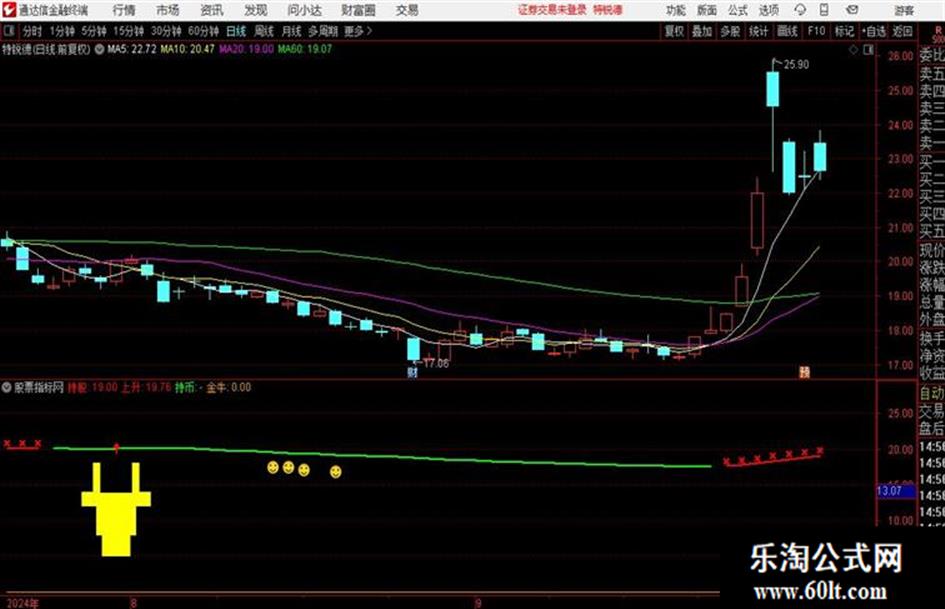The width and height of the screenshot is (945, 609).
Task: Select the 日线 daily period tab
Action: (x=236, y=31)
